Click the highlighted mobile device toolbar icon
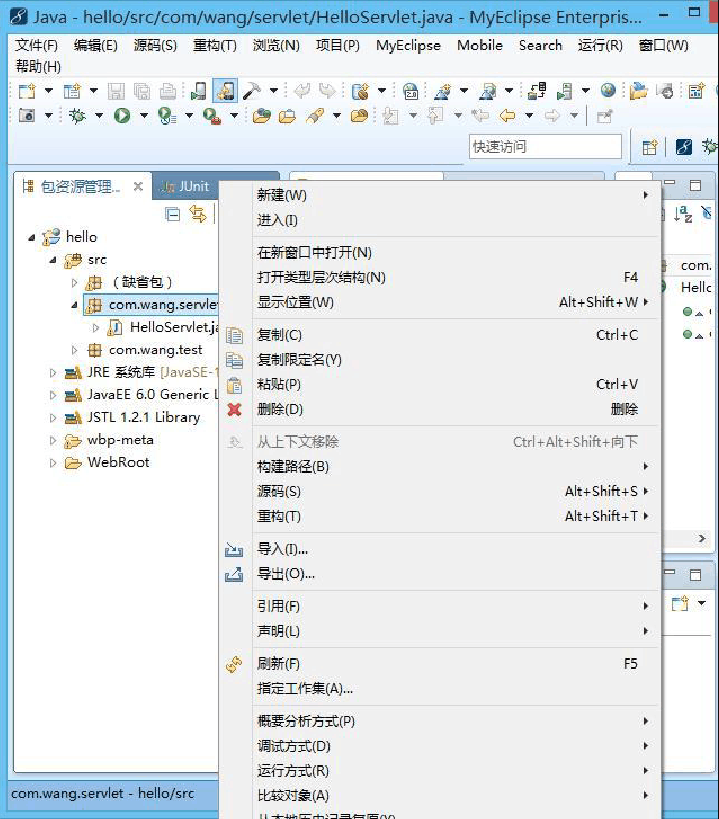Screen dimensions: 719x819 pos(225,91)
